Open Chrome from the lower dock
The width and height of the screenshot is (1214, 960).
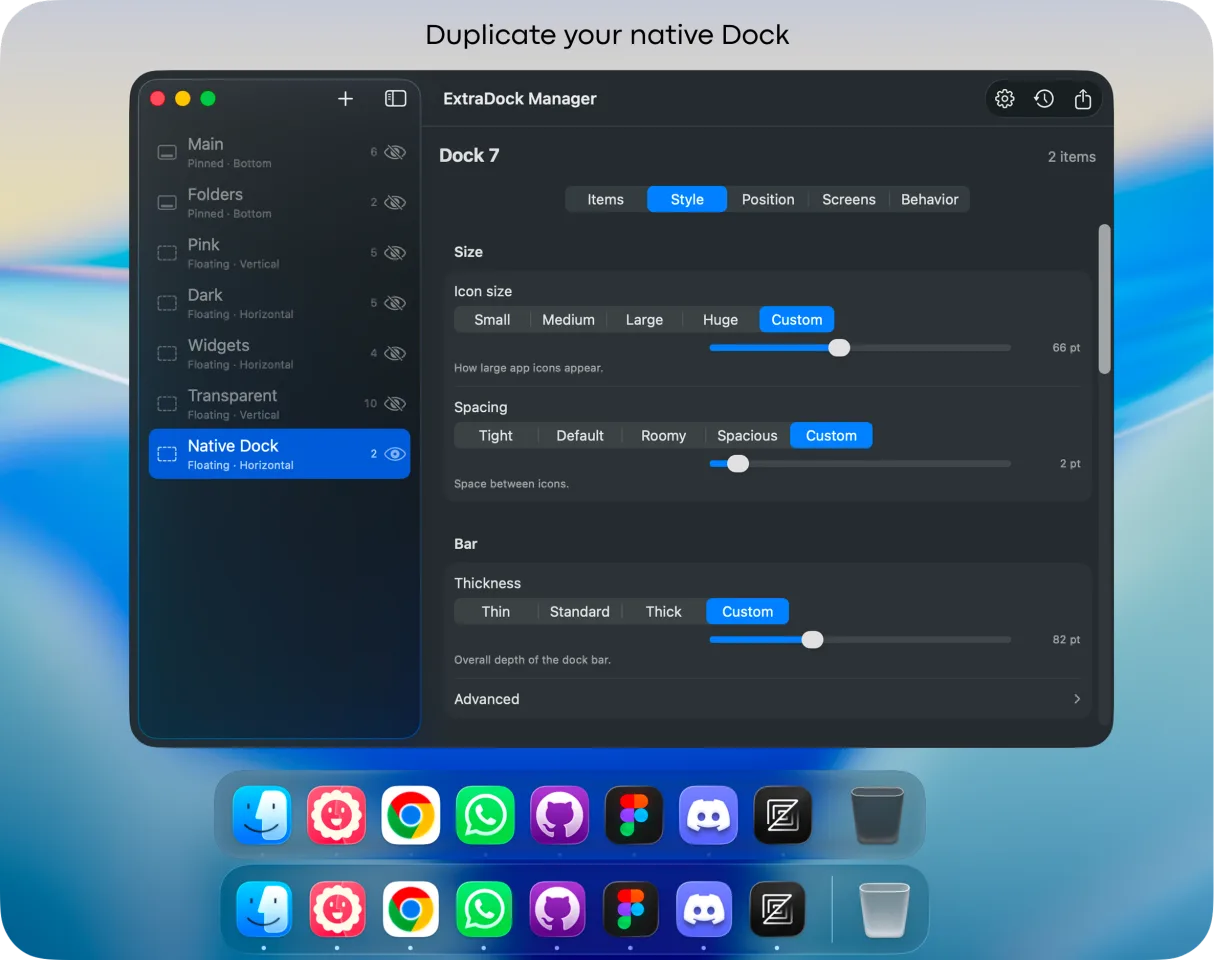click(411, 909)
